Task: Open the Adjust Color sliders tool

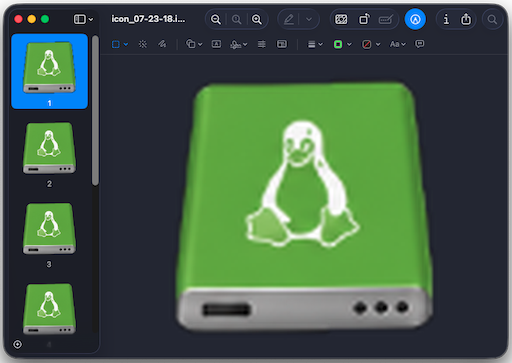Action: point(262,44)
